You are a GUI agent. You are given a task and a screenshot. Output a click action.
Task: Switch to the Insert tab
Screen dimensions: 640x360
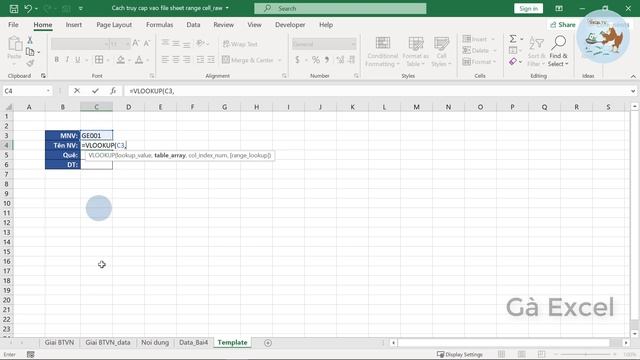pyautogui.click(x=73, y=25)
